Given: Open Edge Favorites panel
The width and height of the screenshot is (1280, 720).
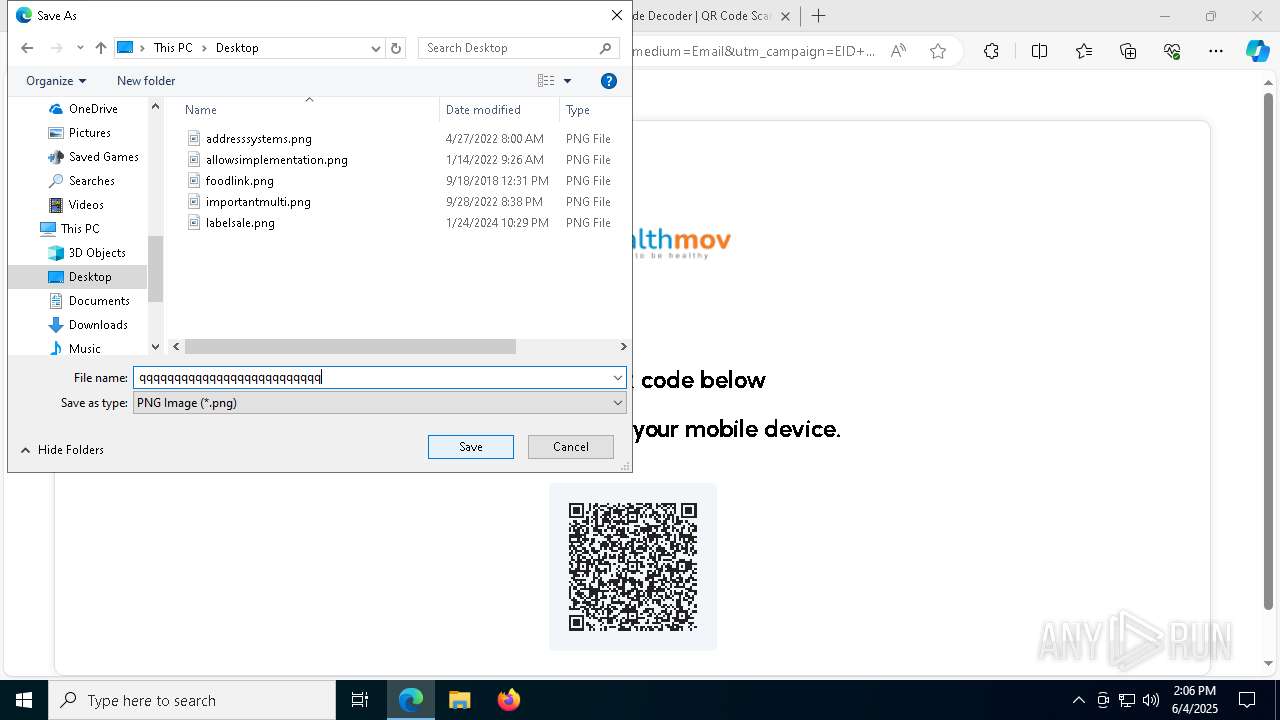Looking at the screenshot, I should click(x=1084, y=51).
